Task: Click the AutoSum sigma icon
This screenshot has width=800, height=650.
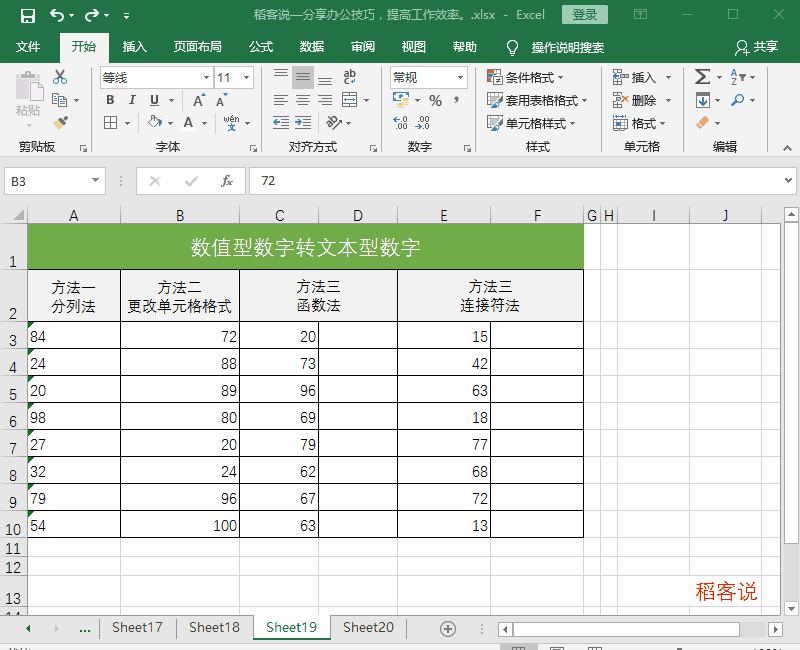Action: 702,77
